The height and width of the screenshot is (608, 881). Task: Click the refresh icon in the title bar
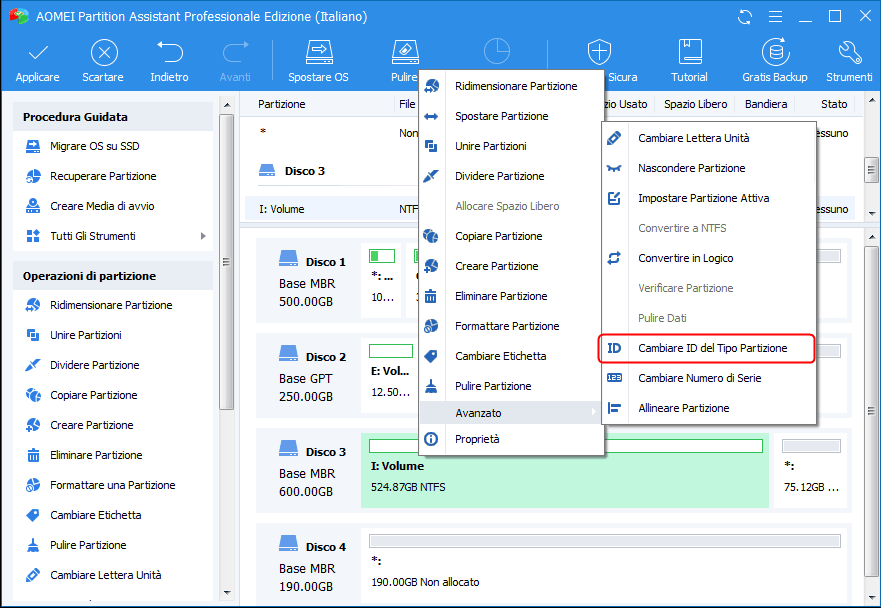coord(745,17)
